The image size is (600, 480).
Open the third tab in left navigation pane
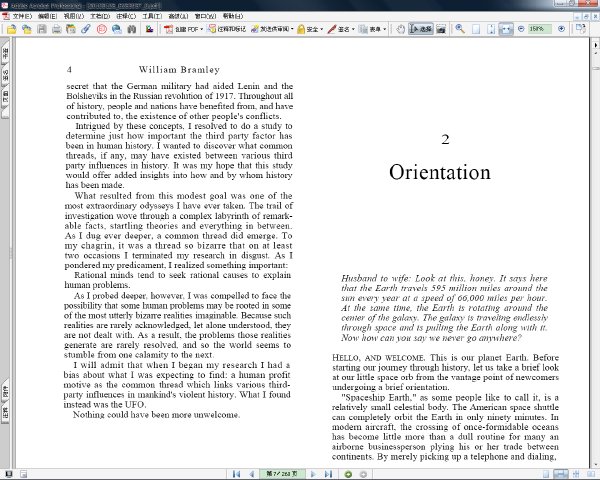[x=5, y=98]
